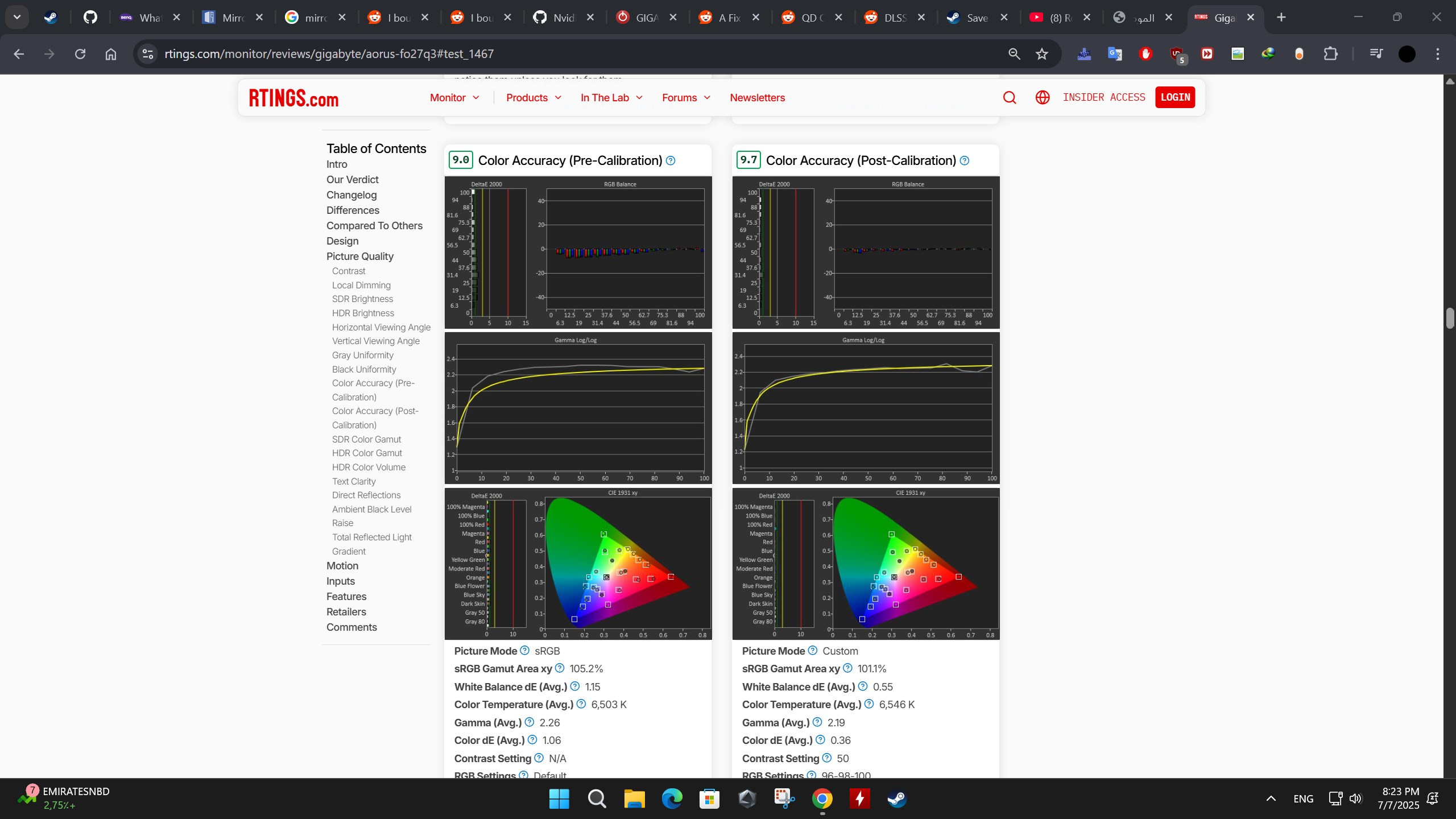Viewport: 1456px width, 819px height.
Task: Click help icon beside sRGB Picture Mode
Action: pos(525,651)
